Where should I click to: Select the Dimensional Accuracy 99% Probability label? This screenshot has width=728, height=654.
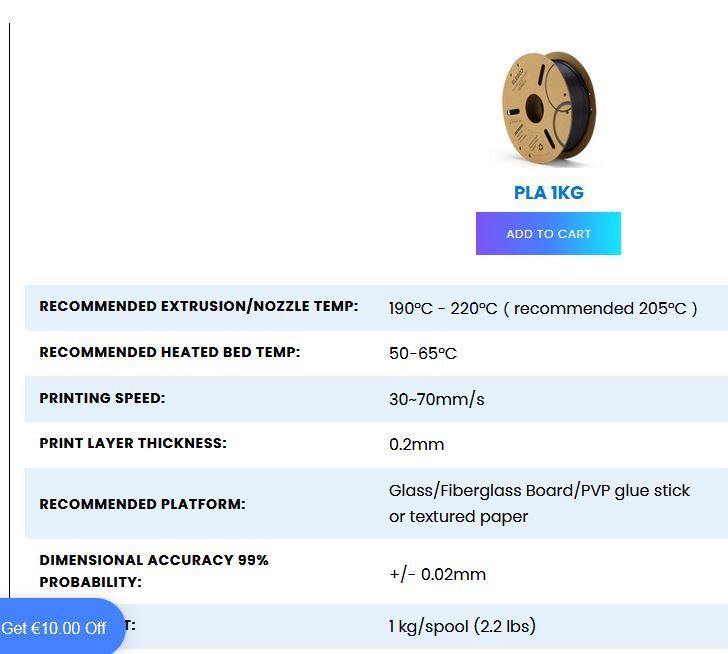coord(154,571)
